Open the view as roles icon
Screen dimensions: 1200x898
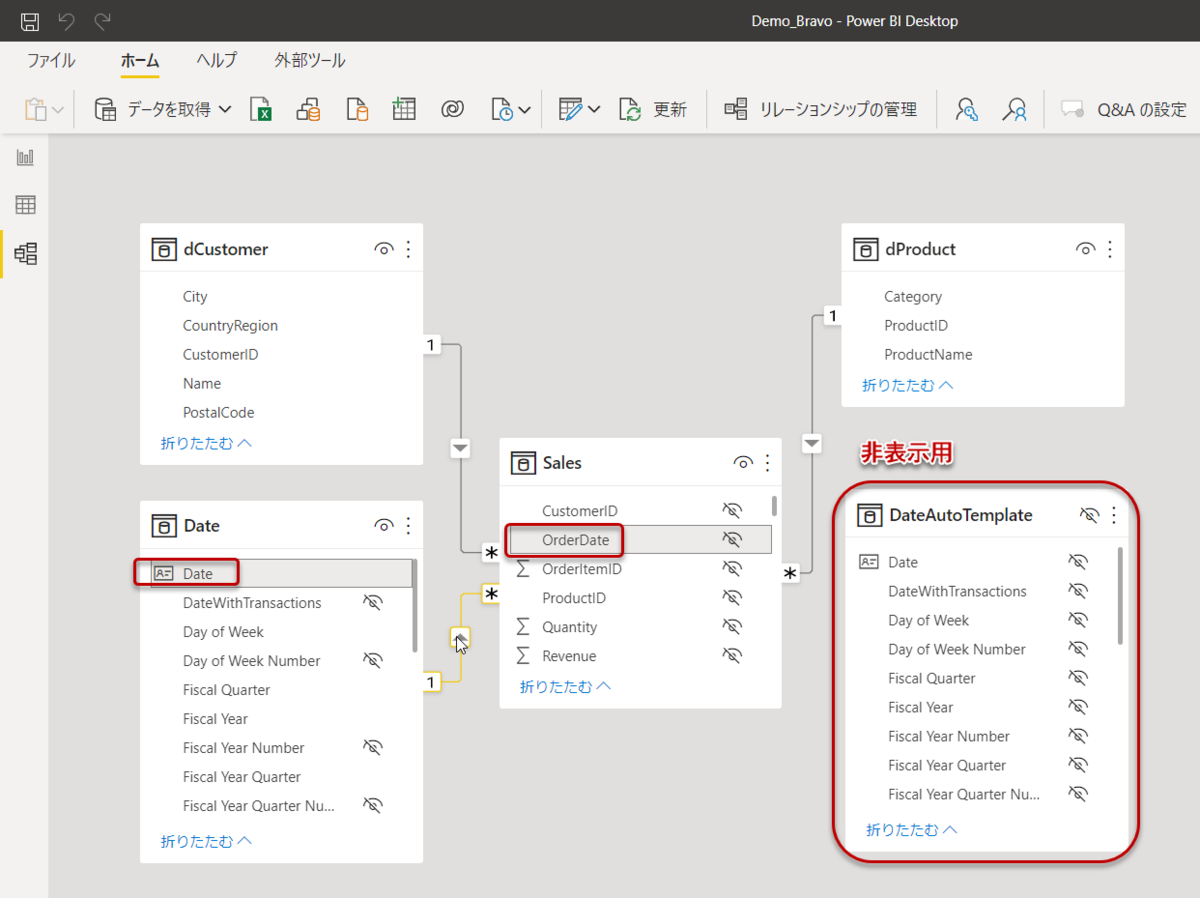pos(1015,110)
